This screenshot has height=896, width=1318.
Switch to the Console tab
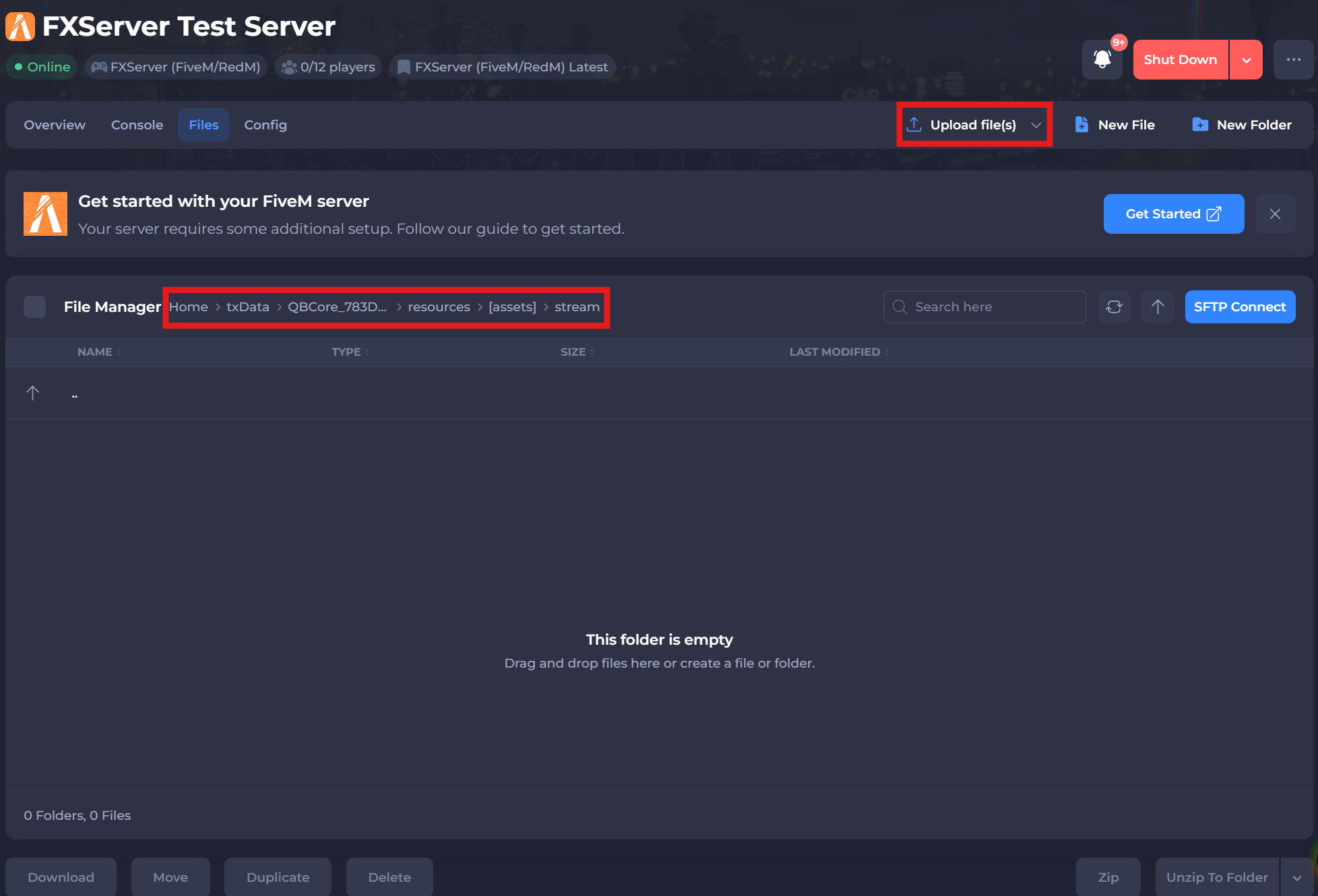(x=137, y=125)
